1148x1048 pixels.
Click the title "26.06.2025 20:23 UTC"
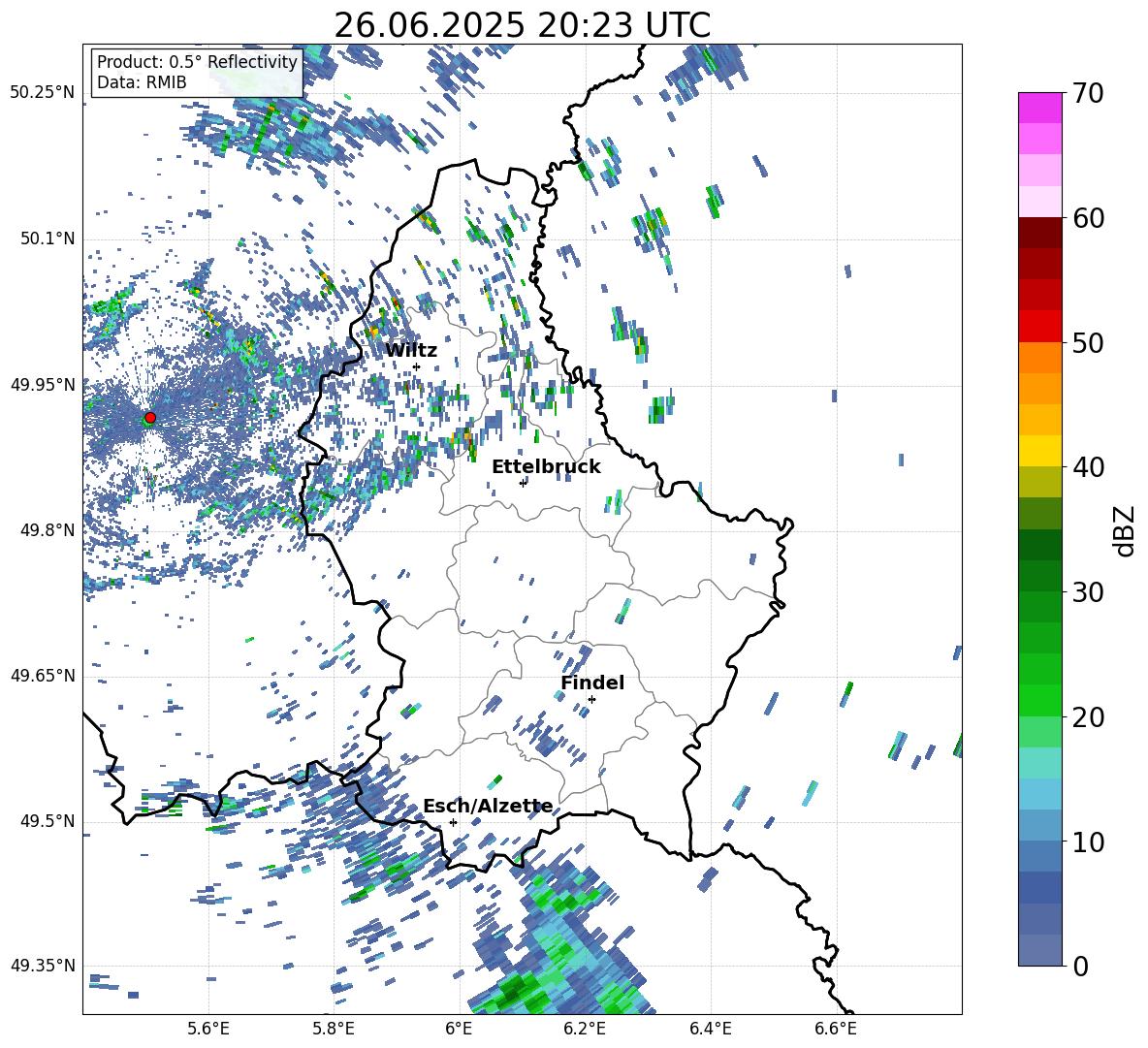[522, 25]
